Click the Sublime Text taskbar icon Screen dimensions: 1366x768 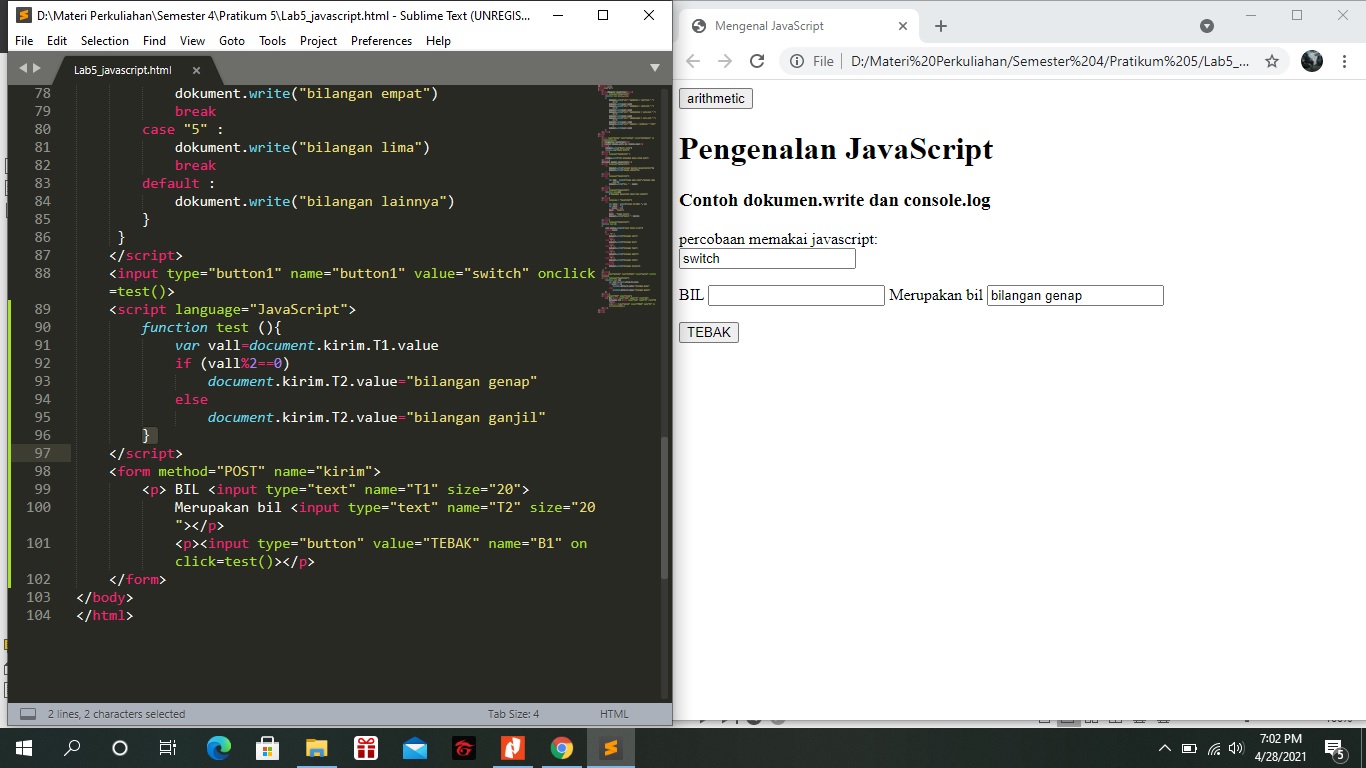point(613,747)
